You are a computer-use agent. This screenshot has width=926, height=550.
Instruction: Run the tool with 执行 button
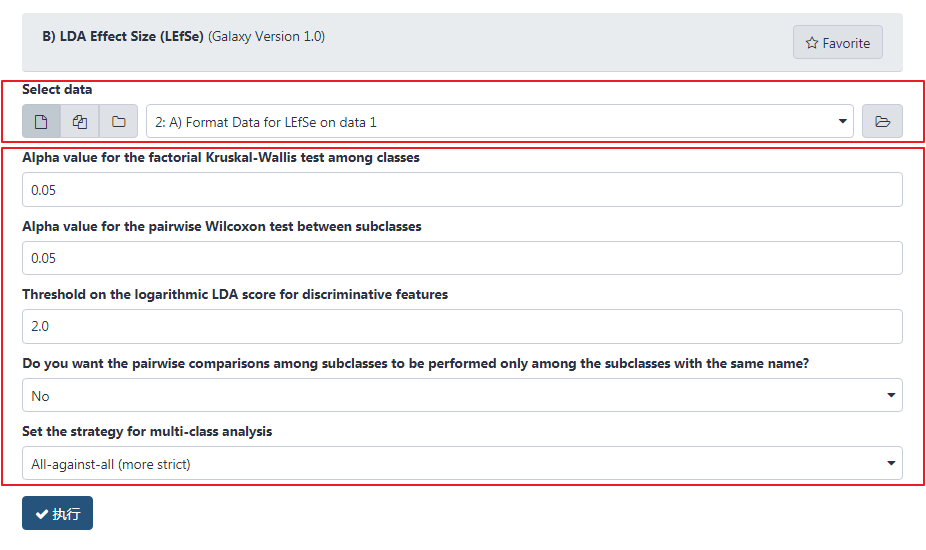click(x=57, y=513)
